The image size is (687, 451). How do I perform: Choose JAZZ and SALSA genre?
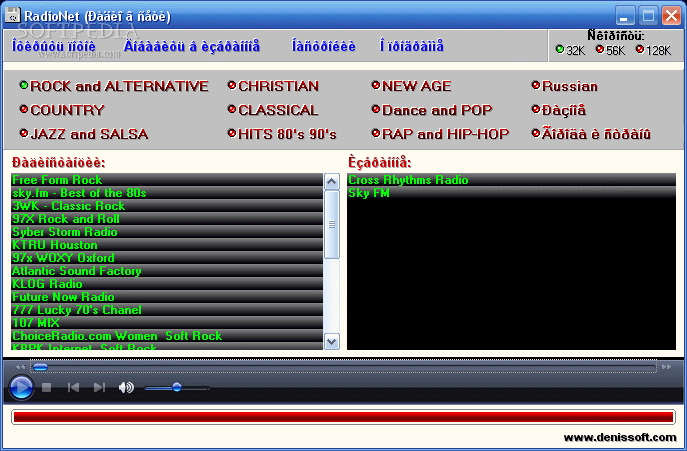(84, 134)
